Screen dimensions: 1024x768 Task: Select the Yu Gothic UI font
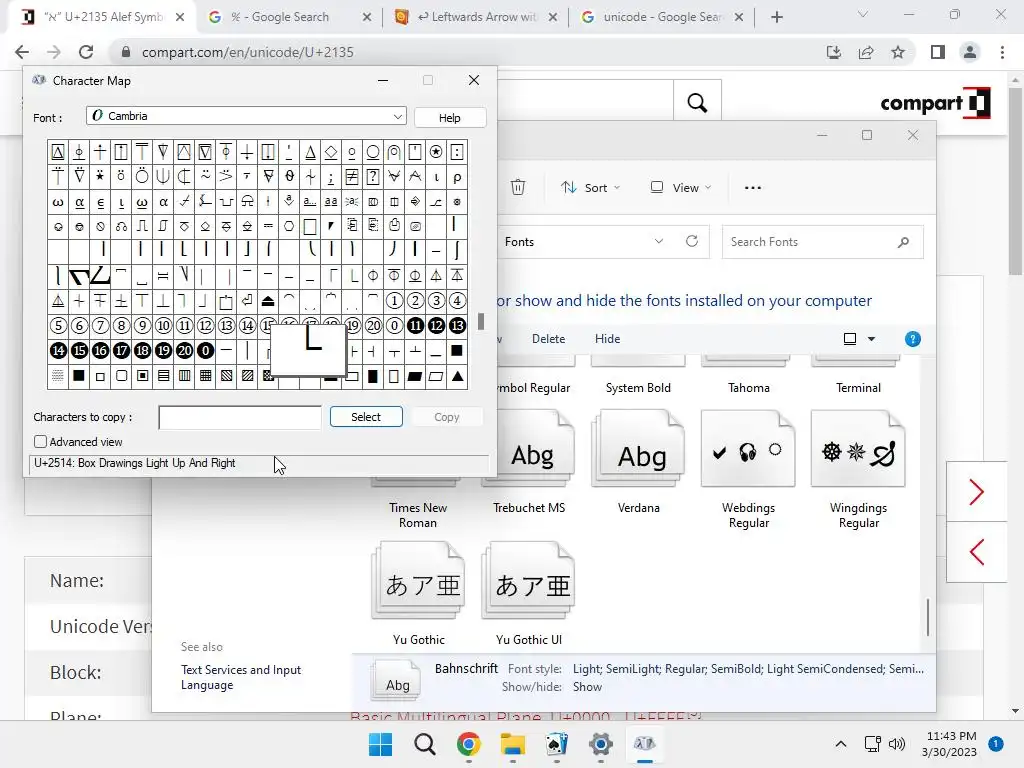click(x=529, y=594)
